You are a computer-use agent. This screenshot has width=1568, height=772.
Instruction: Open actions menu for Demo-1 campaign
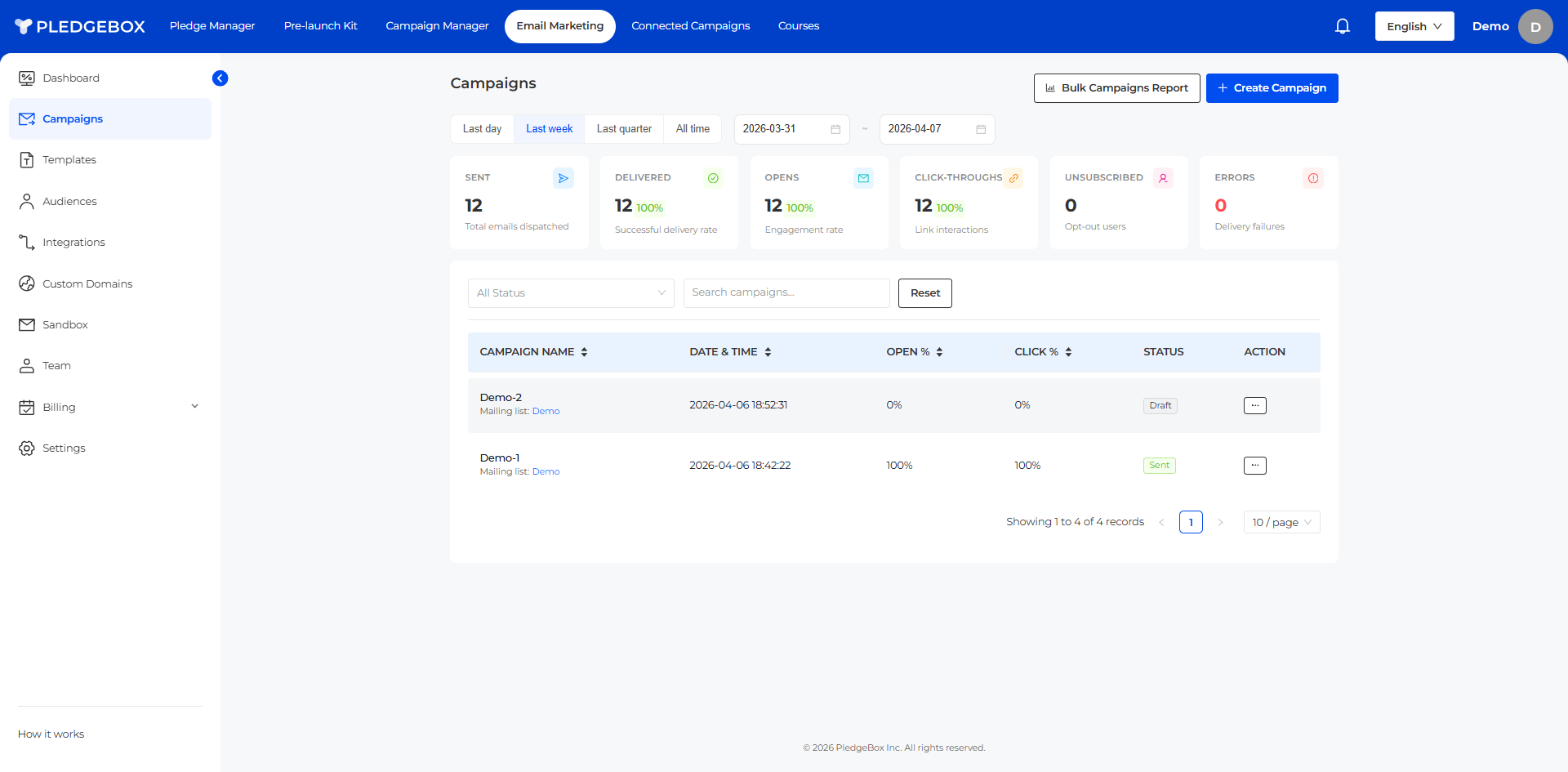(1254, 466)
